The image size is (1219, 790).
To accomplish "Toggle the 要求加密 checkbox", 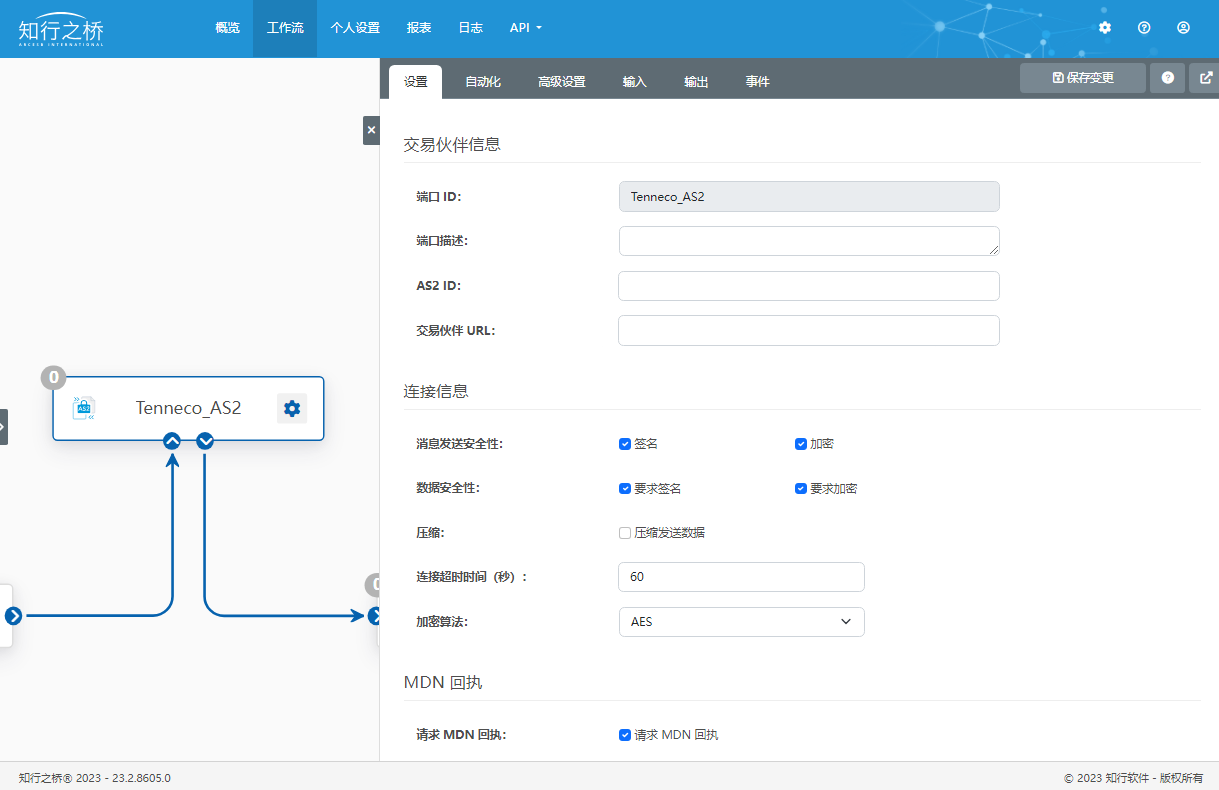I will (x=801, y=489).
